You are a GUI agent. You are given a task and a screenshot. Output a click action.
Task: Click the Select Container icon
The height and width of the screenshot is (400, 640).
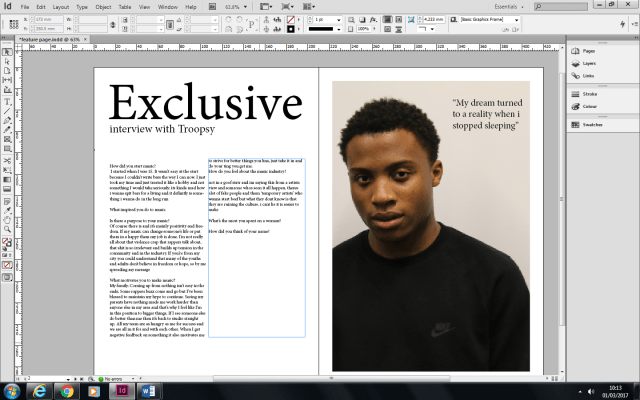pos(266,19)
